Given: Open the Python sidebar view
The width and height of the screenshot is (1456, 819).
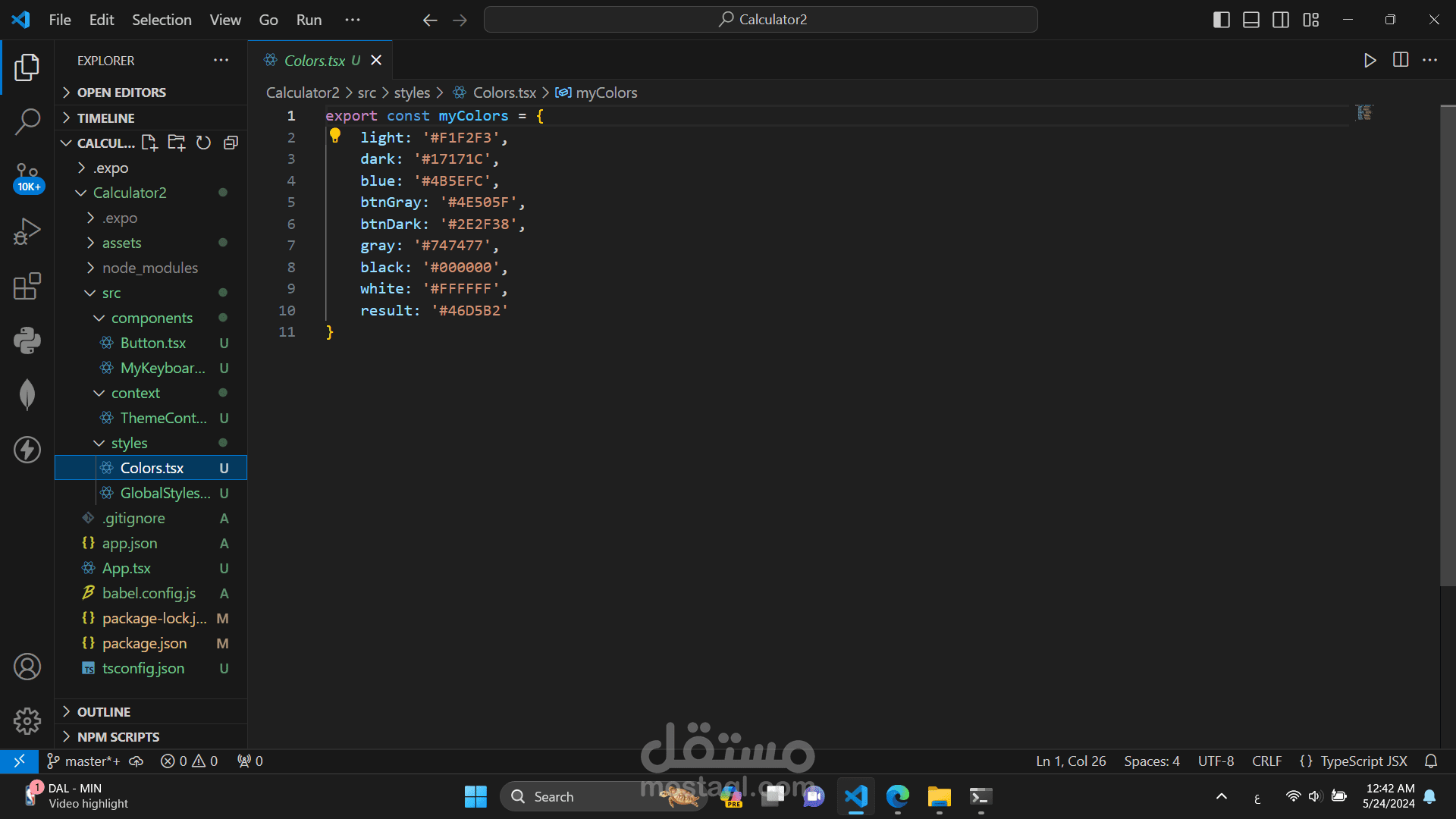Looking at the screenshot, I should point(27,340).
